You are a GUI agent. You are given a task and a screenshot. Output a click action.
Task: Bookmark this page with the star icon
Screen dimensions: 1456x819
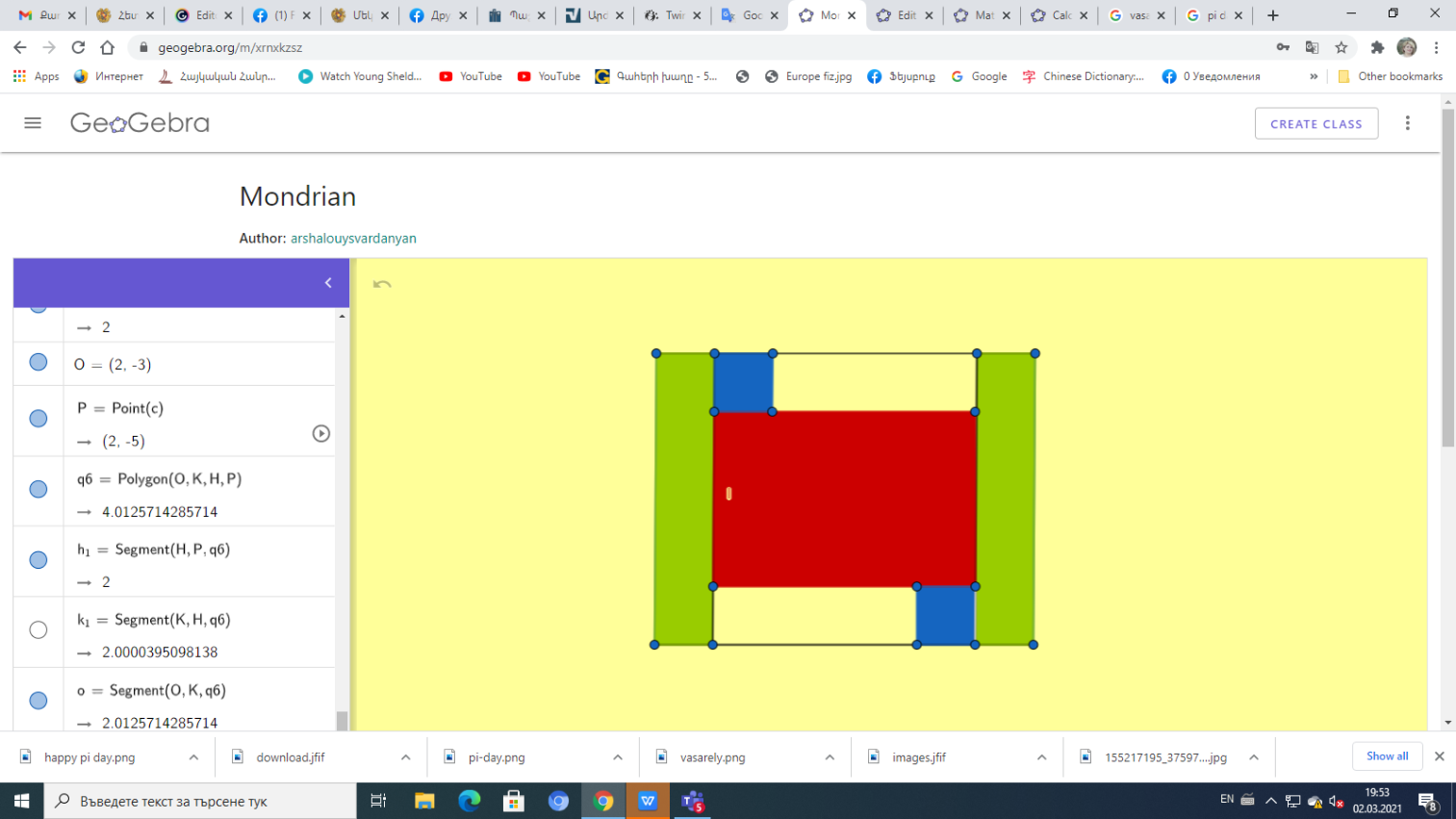point(1341,47)
